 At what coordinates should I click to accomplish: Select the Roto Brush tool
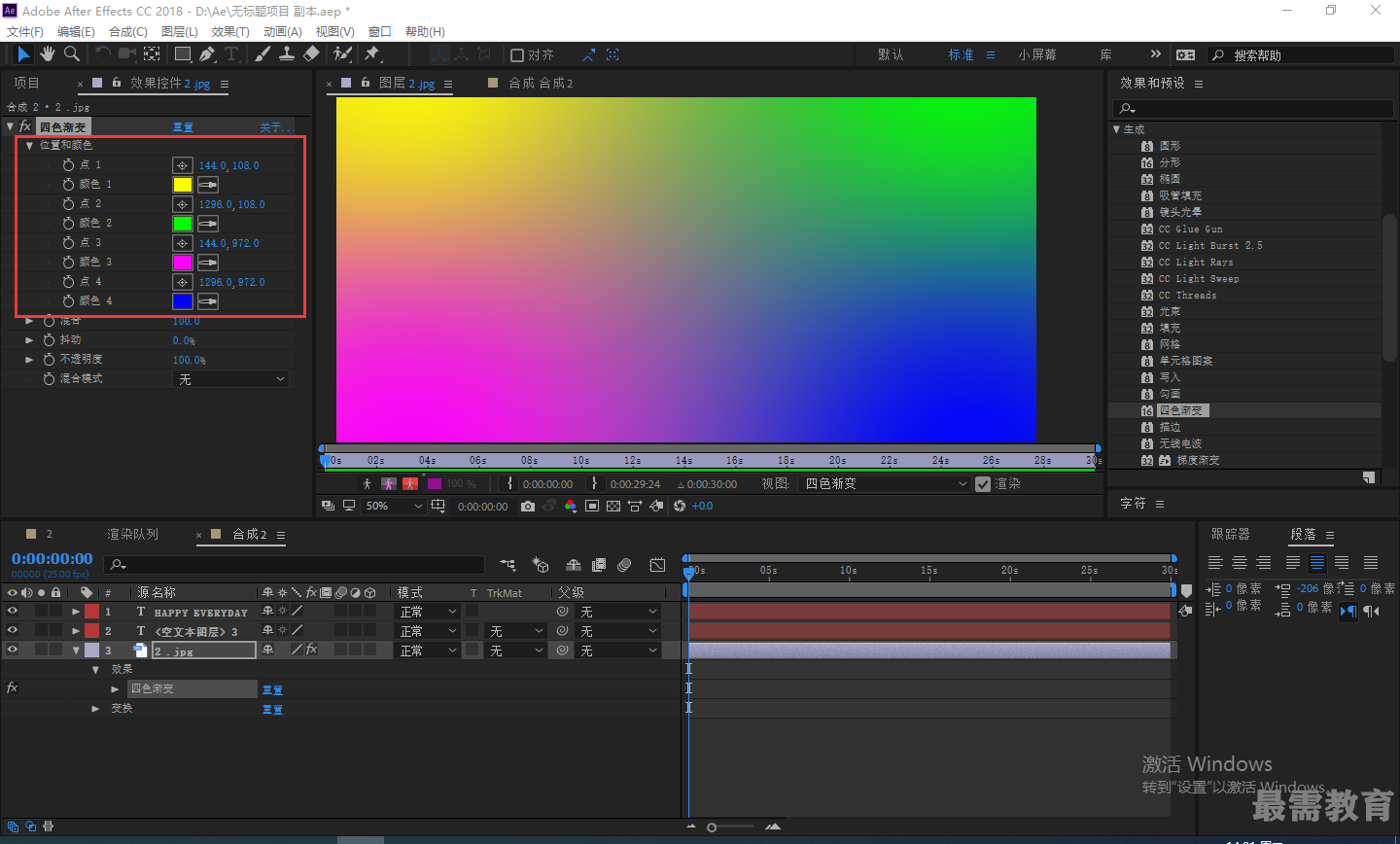point(342,54)
